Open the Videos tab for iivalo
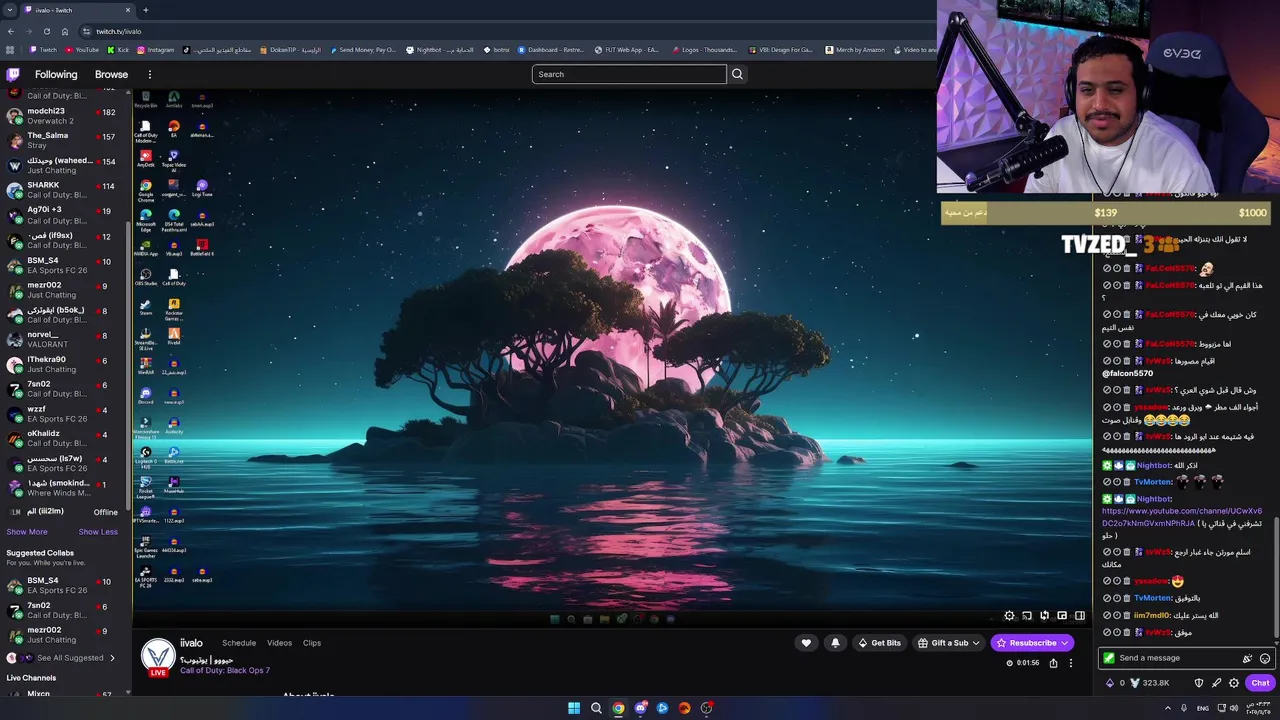The height and width of the screenshot is (720, 1280). (279, 643)
